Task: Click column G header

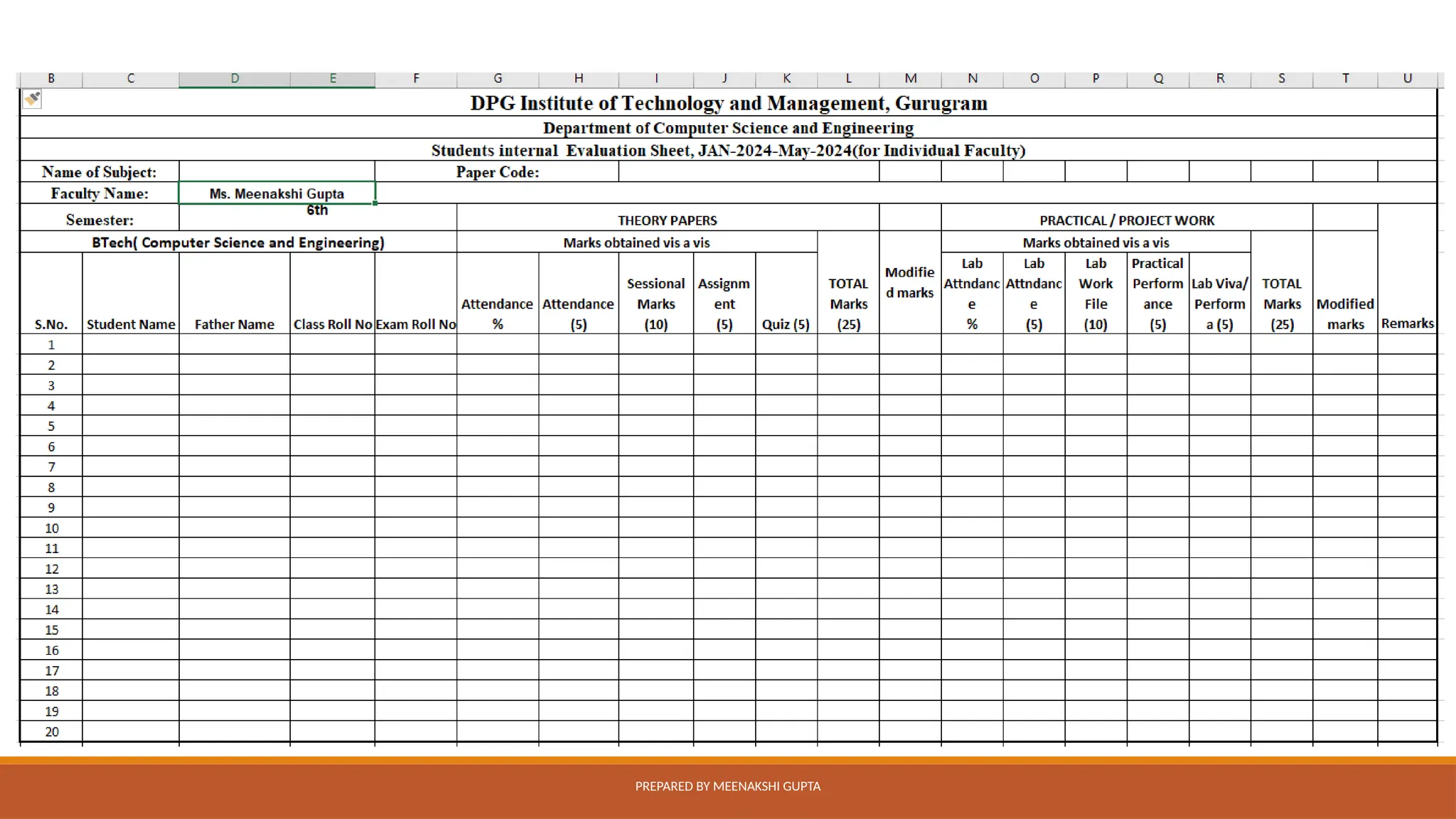Action: pyautogui.click(x=498, y=79)
